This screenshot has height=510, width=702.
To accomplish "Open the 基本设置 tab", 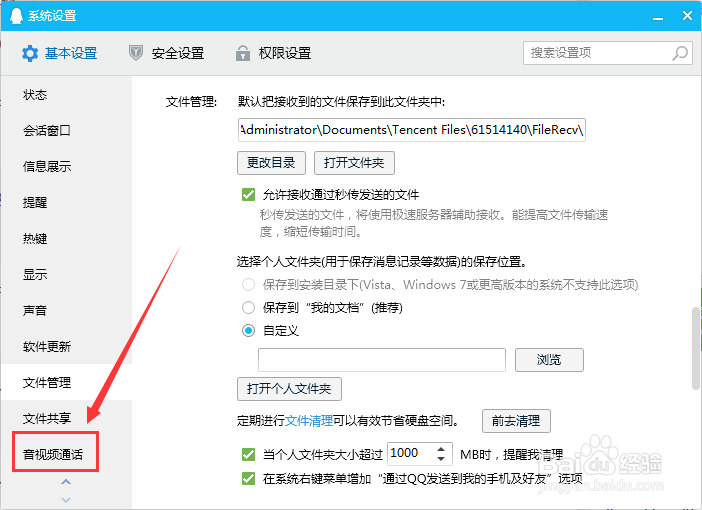I will [x=60, y=53].
